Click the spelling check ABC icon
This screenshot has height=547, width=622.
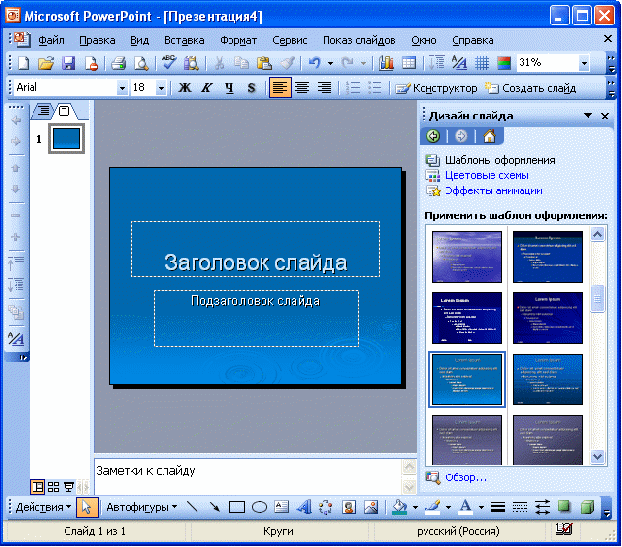[169, 63]
